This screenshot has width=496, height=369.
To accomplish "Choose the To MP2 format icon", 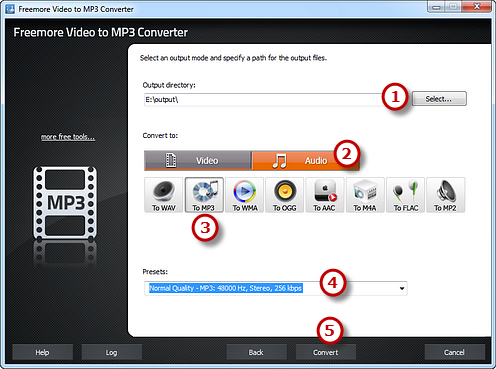I will coord(446,195).
